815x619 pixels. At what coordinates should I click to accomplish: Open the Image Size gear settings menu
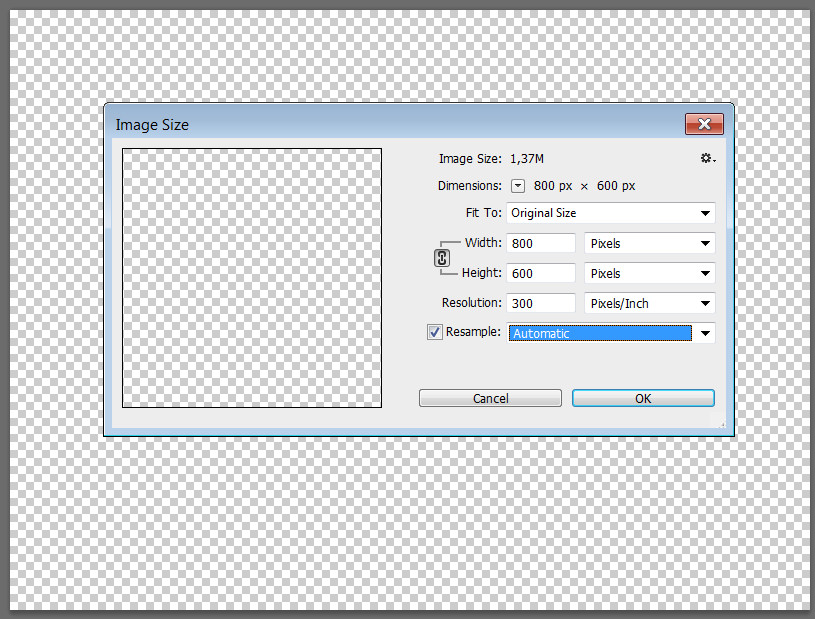coord(708,158)
